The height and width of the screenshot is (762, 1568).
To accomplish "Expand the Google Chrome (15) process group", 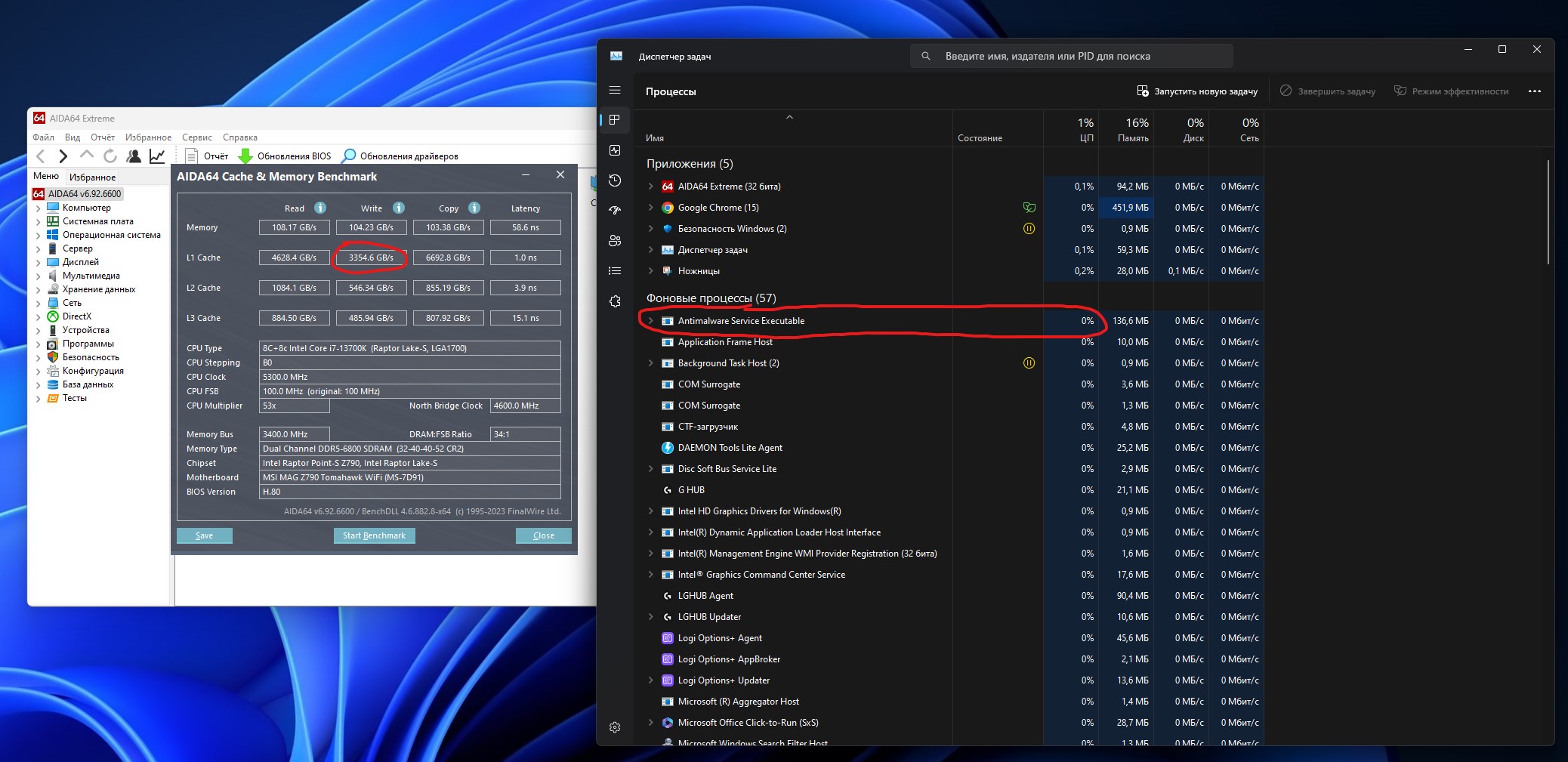I will 651,208.
